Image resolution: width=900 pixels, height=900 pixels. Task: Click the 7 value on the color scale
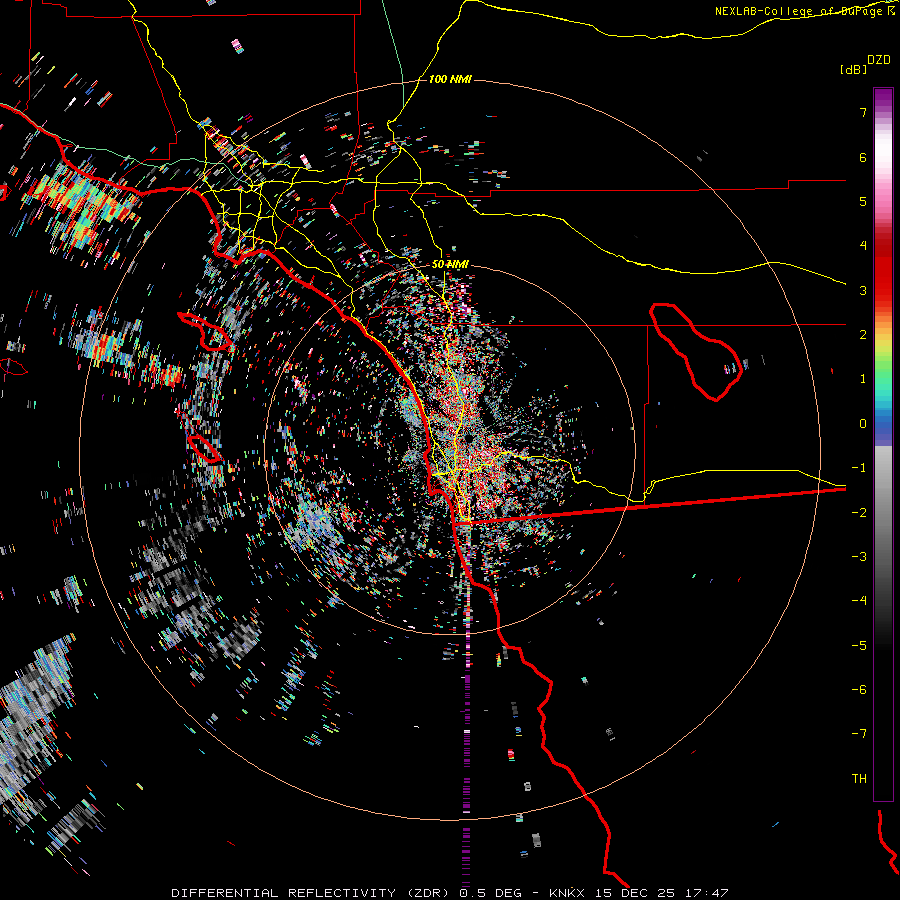(x=863, y=112)
